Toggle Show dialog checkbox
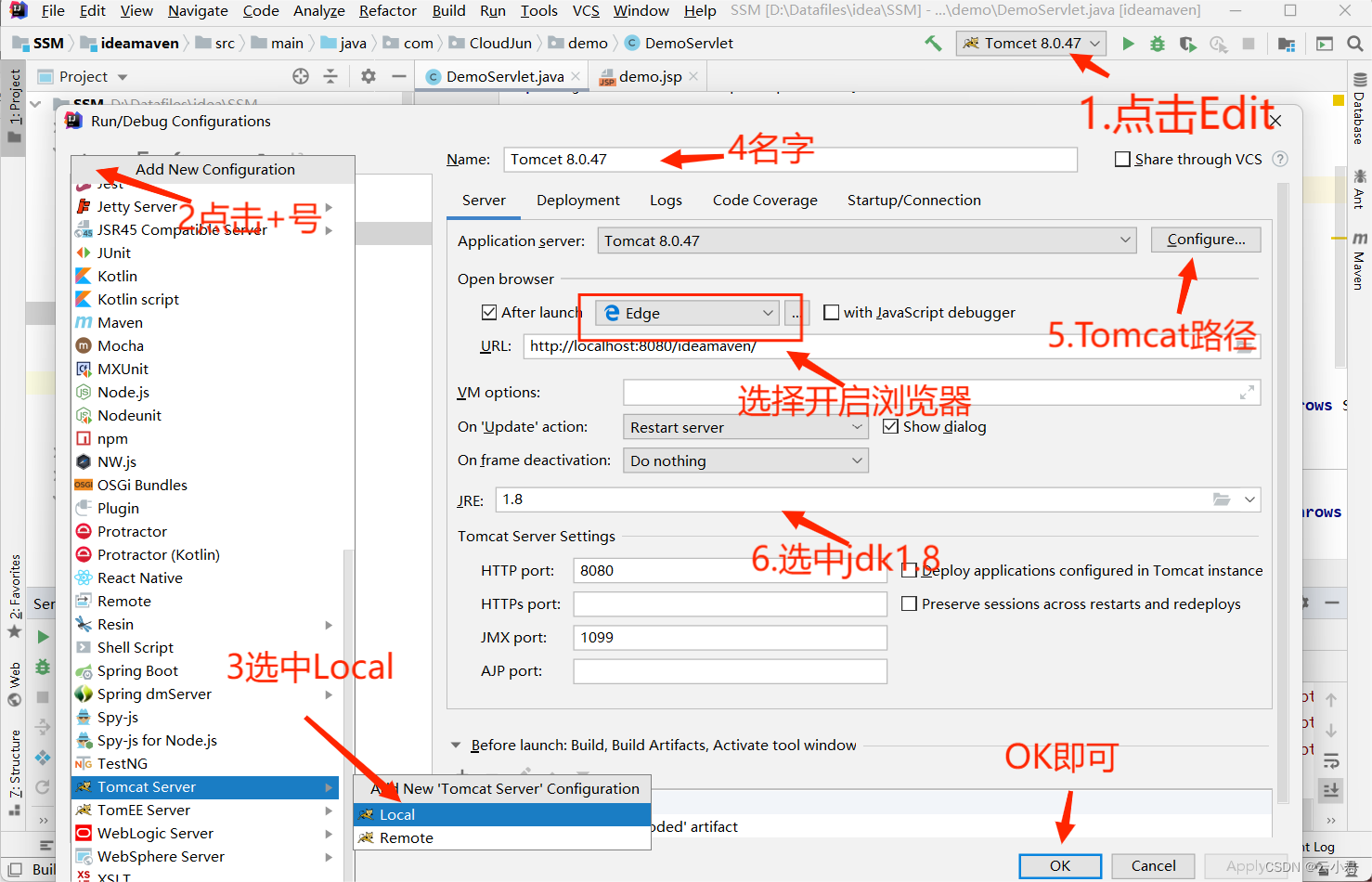Viewport: 1372px width, 882px height. 890,426
